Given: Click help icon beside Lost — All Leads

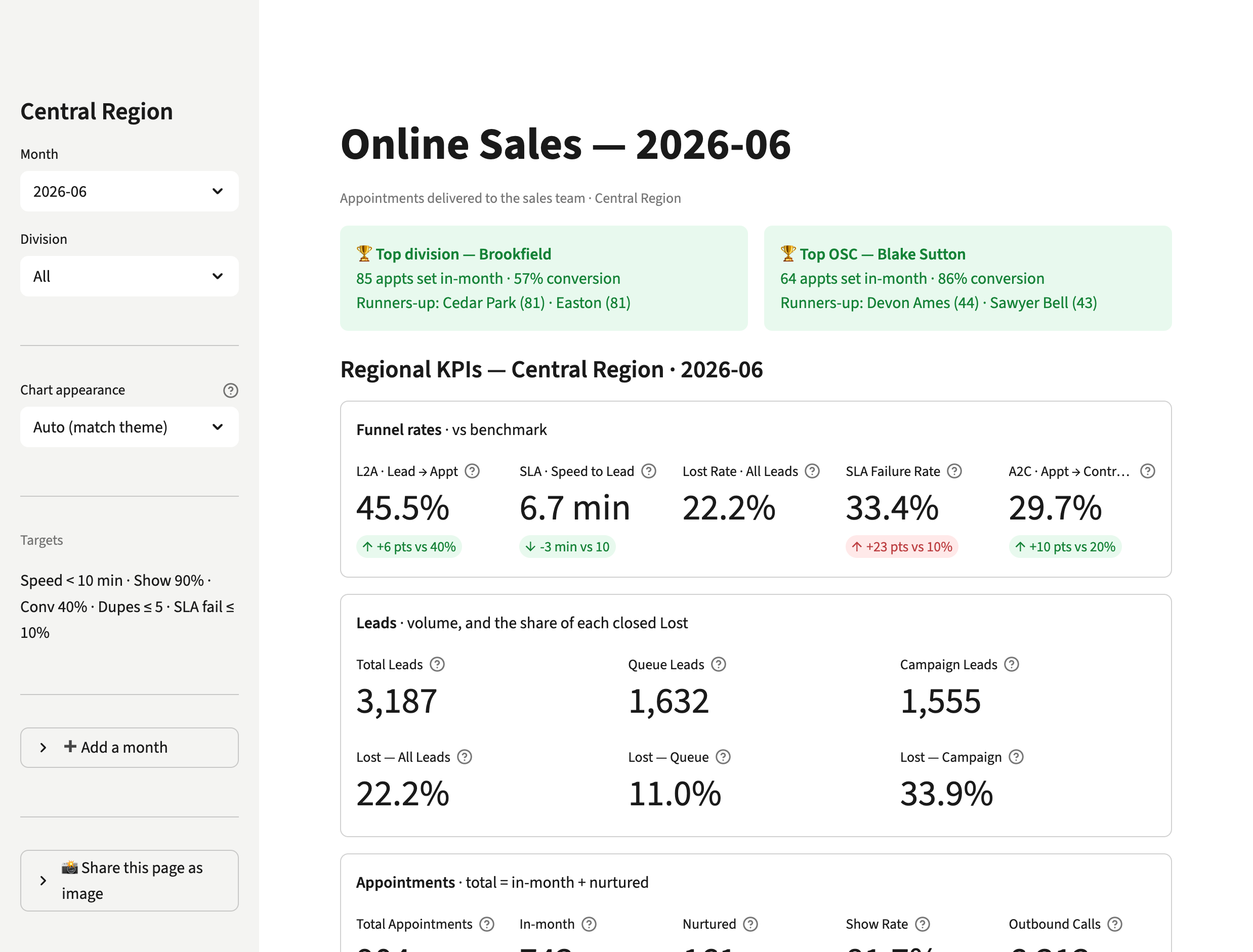Looking at the screenshot, I should tap(465, 758).
